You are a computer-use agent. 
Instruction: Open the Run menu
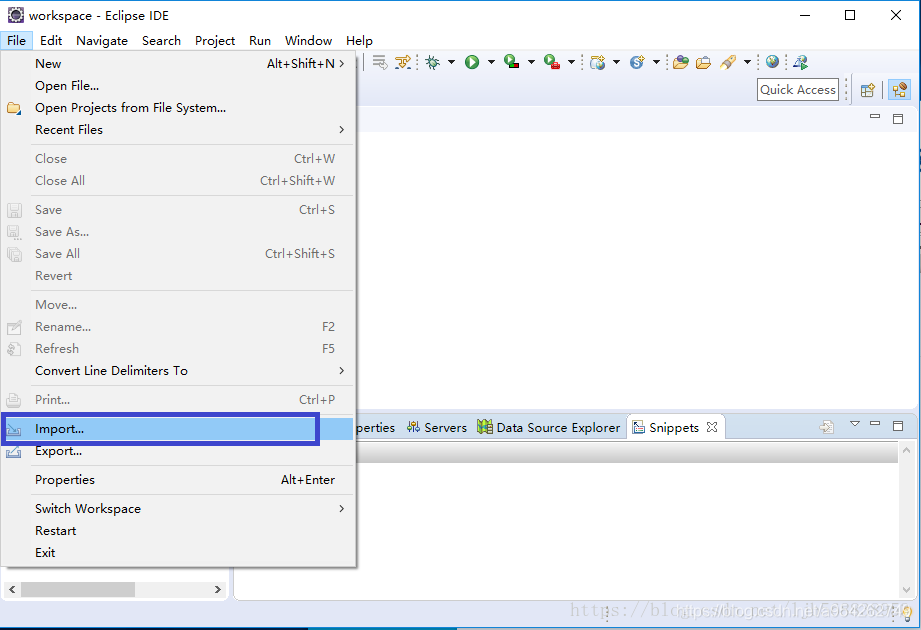pyautogui.click(x=260, y=41)
